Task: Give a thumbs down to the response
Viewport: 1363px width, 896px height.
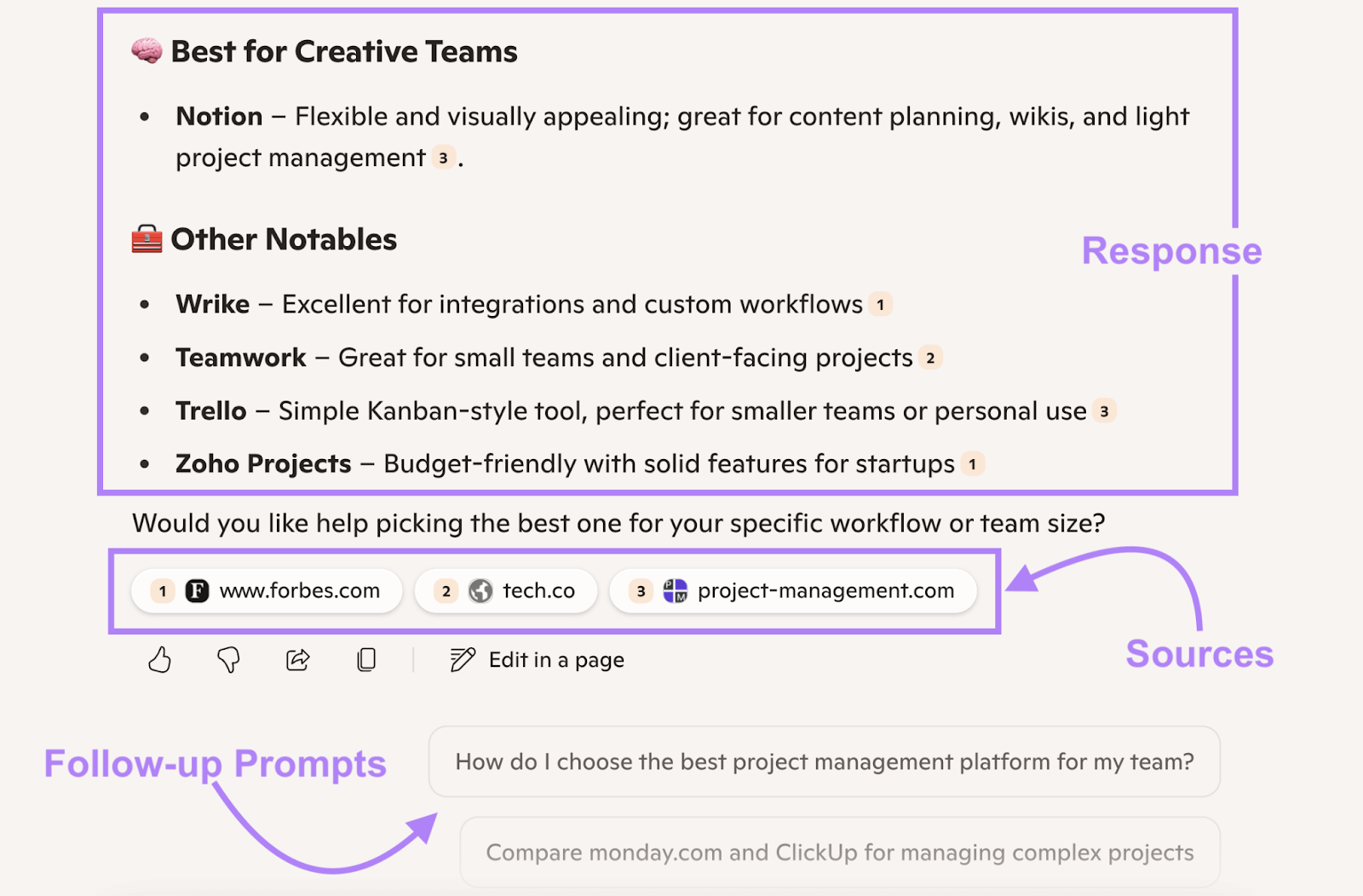Action: click(x=228, y=659)
